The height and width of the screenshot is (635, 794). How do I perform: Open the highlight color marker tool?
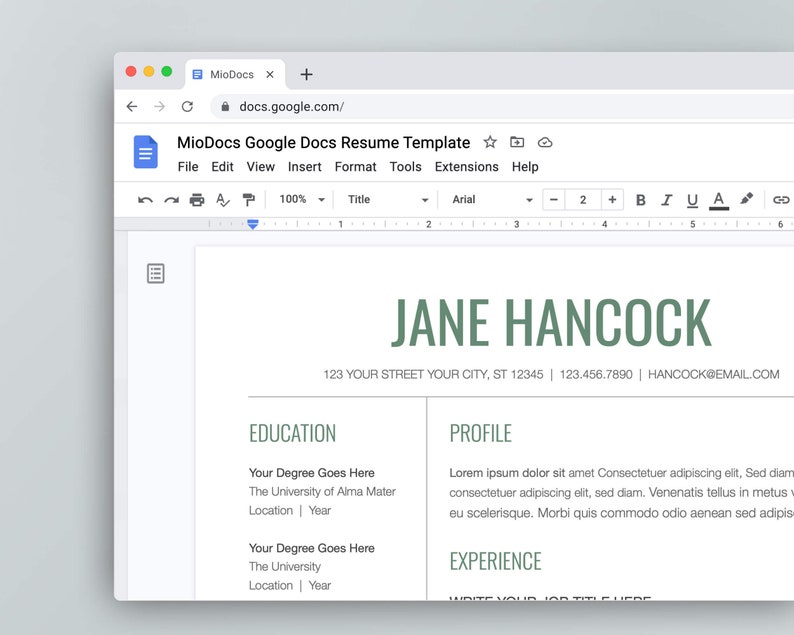[746, 199]
